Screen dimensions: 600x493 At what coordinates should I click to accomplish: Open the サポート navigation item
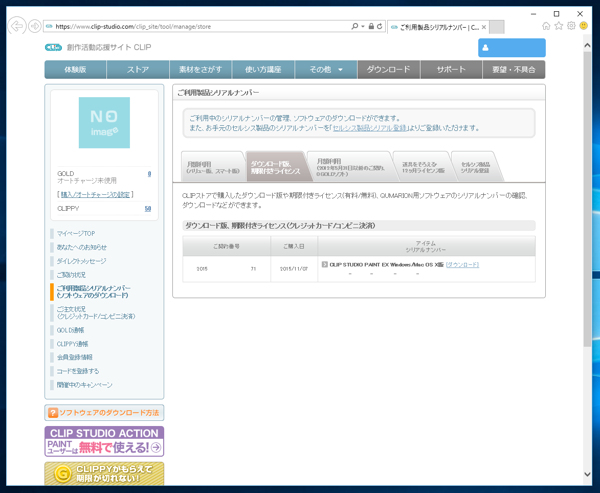pyautogui.click(x=451, y=69)
